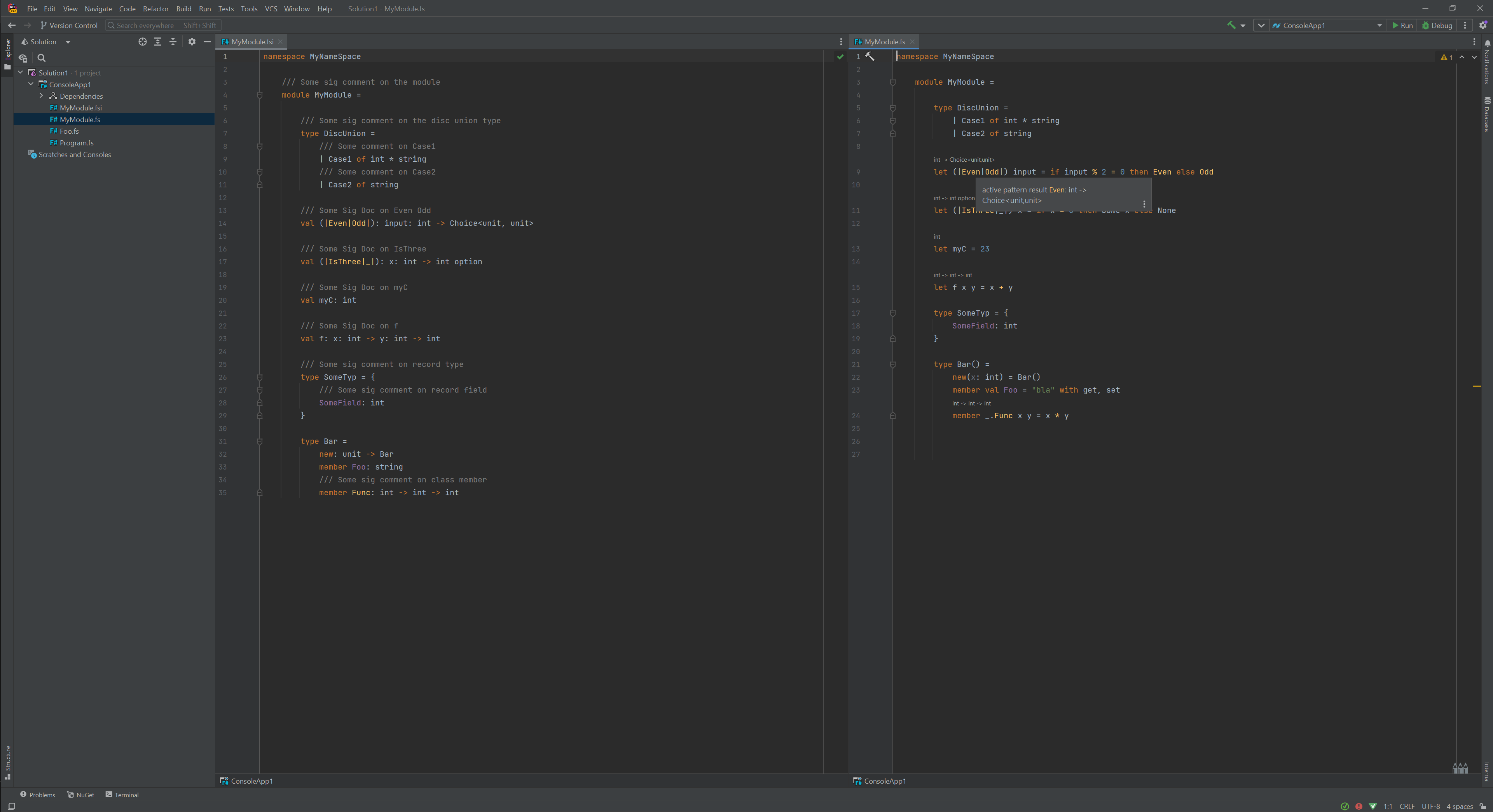The height and width of the screenshot is (812, 1493).
Task: Expand the Dependencies tree node
Action: [41, 96]
